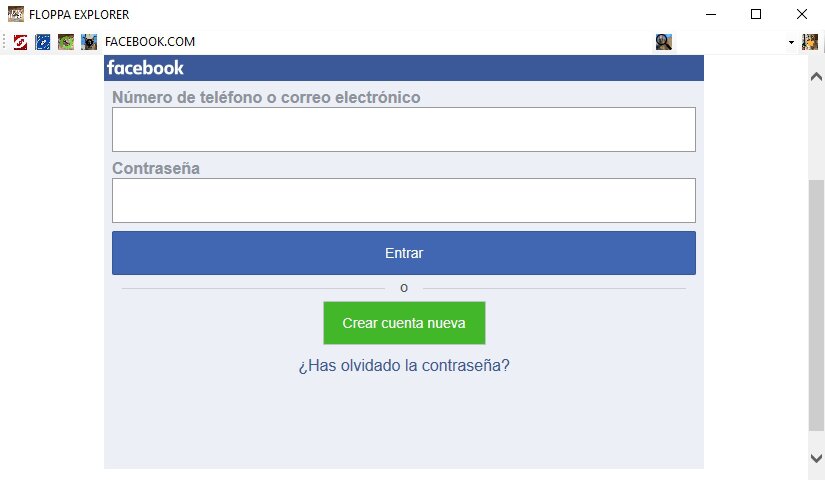Viewport: 825px width, 480px height.
Task: Click the FACEBOOK.COM address field
Action: (x=377, y=42)
